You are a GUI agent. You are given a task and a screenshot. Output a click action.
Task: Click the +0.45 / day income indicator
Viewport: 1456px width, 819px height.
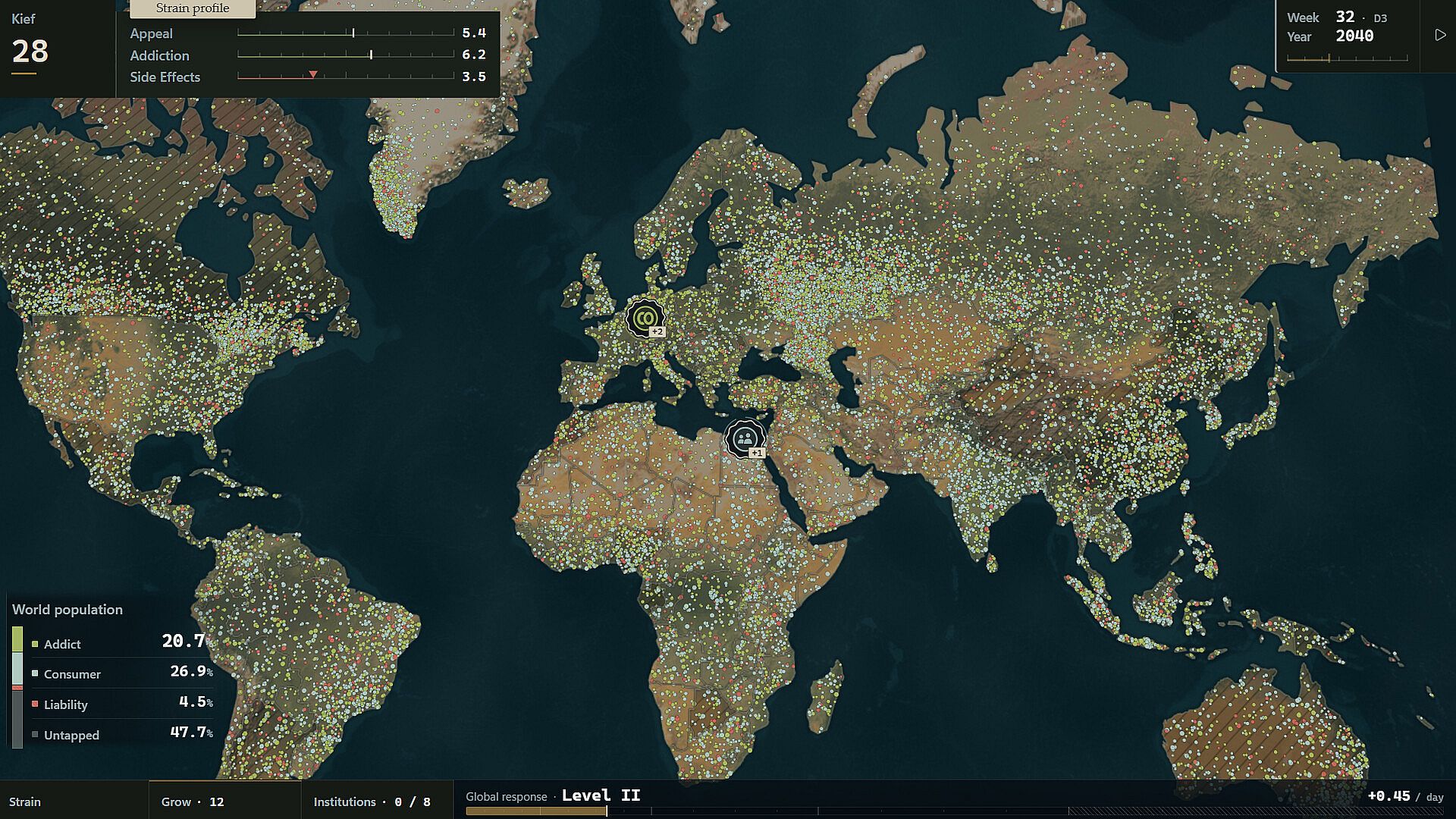pyautogui.click(x=1405, y=796)
